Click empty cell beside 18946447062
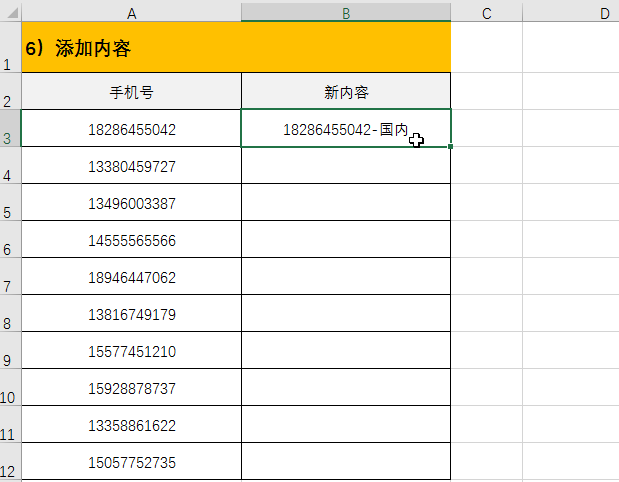The image size is (619, 482). tap(346, 276)
